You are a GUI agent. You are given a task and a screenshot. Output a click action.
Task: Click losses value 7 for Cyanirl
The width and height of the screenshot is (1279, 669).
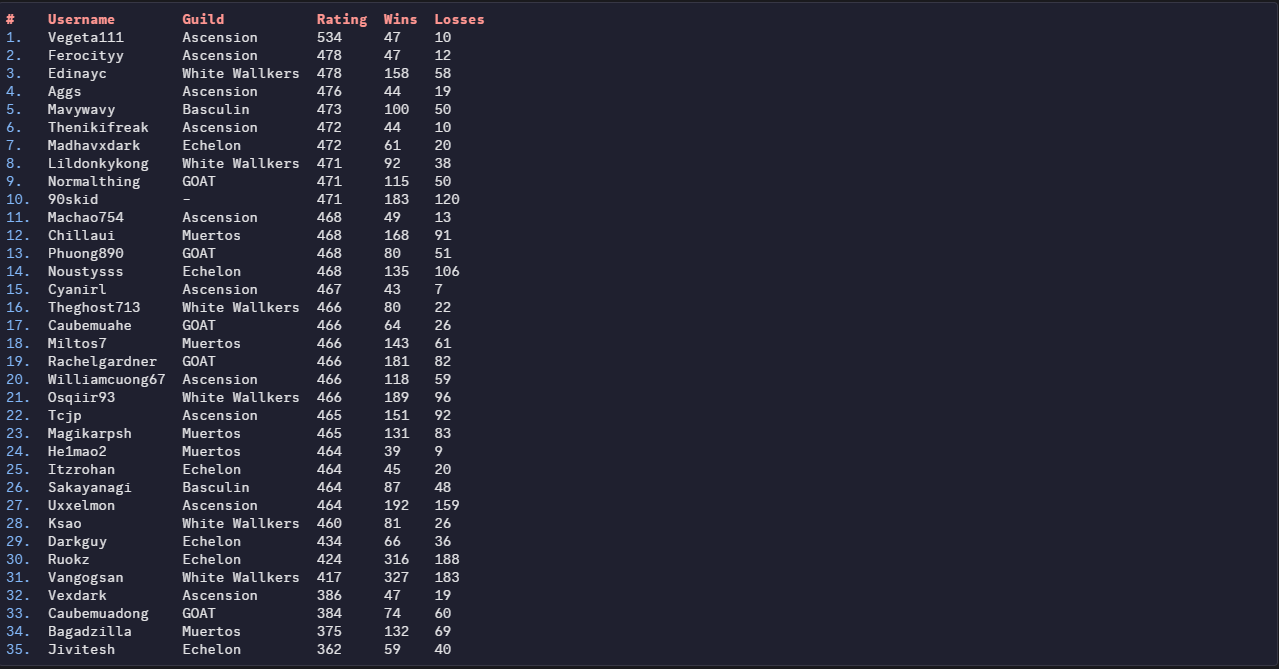click(438, 289)
